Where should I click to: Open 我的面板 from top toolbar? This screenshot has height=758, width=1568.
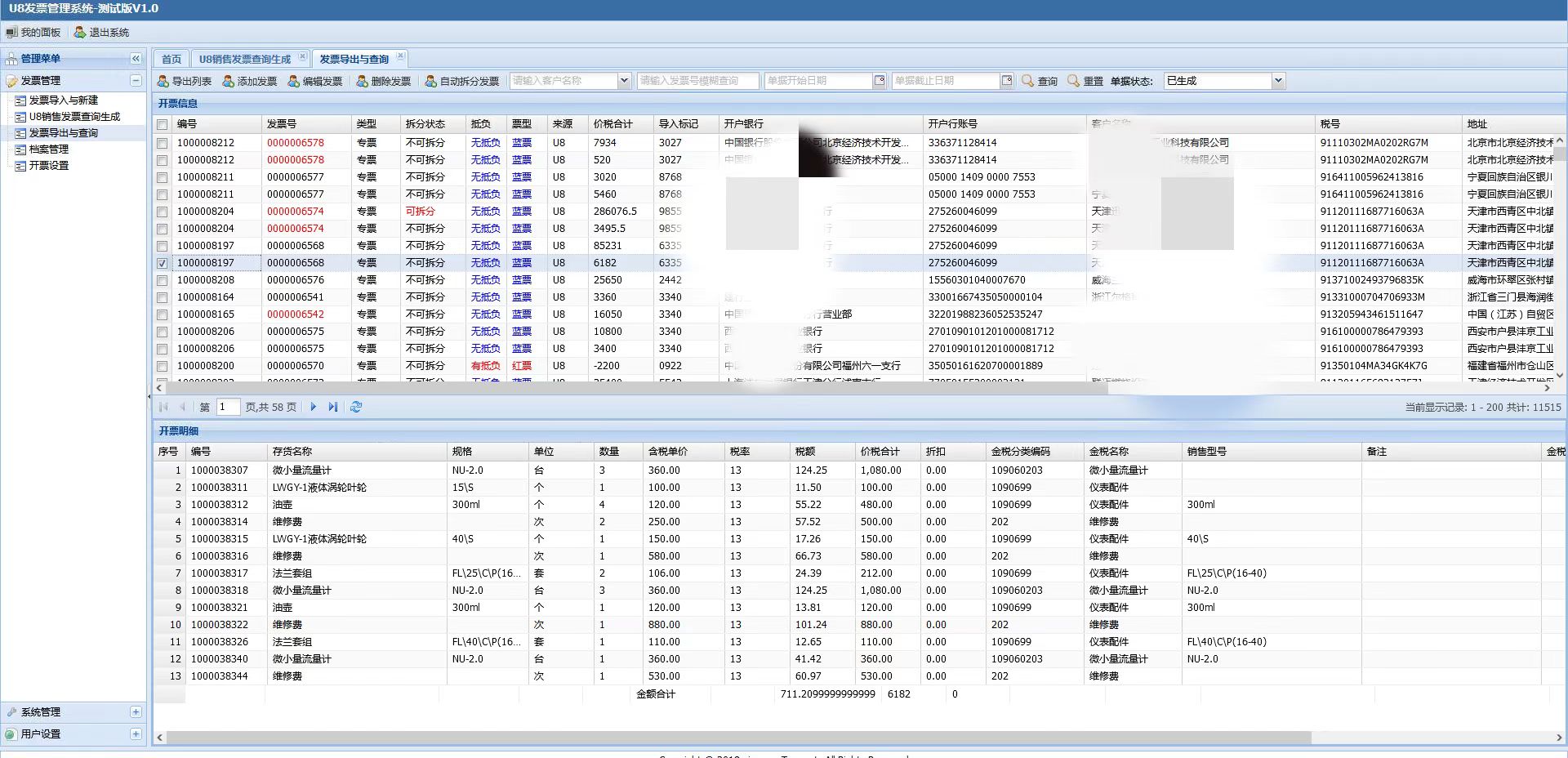(33, 33)
